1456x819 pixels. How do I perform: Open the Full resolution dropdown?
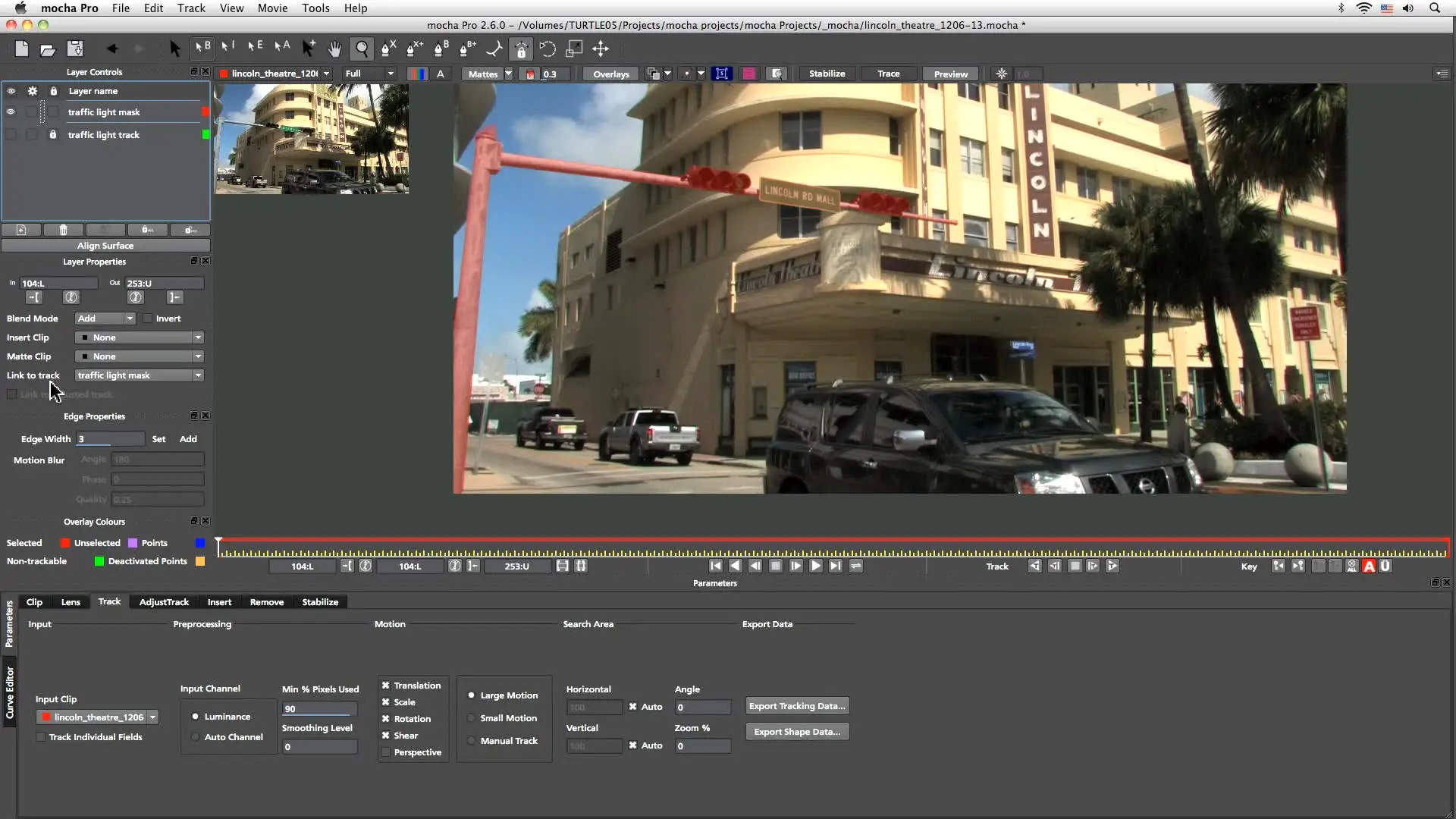click(369, 74)
